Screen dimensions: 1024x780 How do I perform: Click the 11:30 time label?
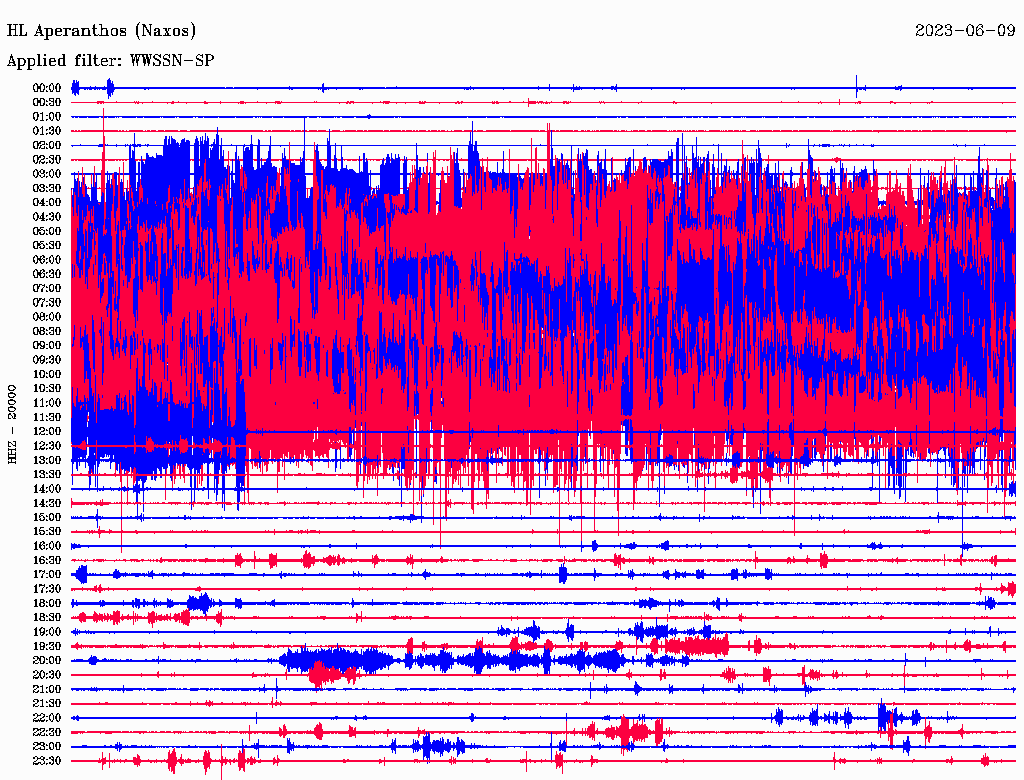pyautogui.click(x=47, y=417)
